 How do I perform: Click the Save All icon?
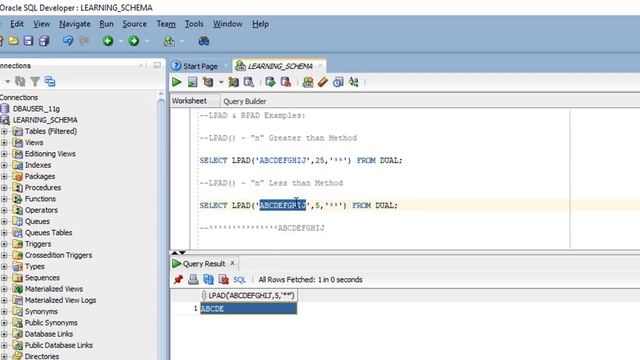[x=44, y=41]
